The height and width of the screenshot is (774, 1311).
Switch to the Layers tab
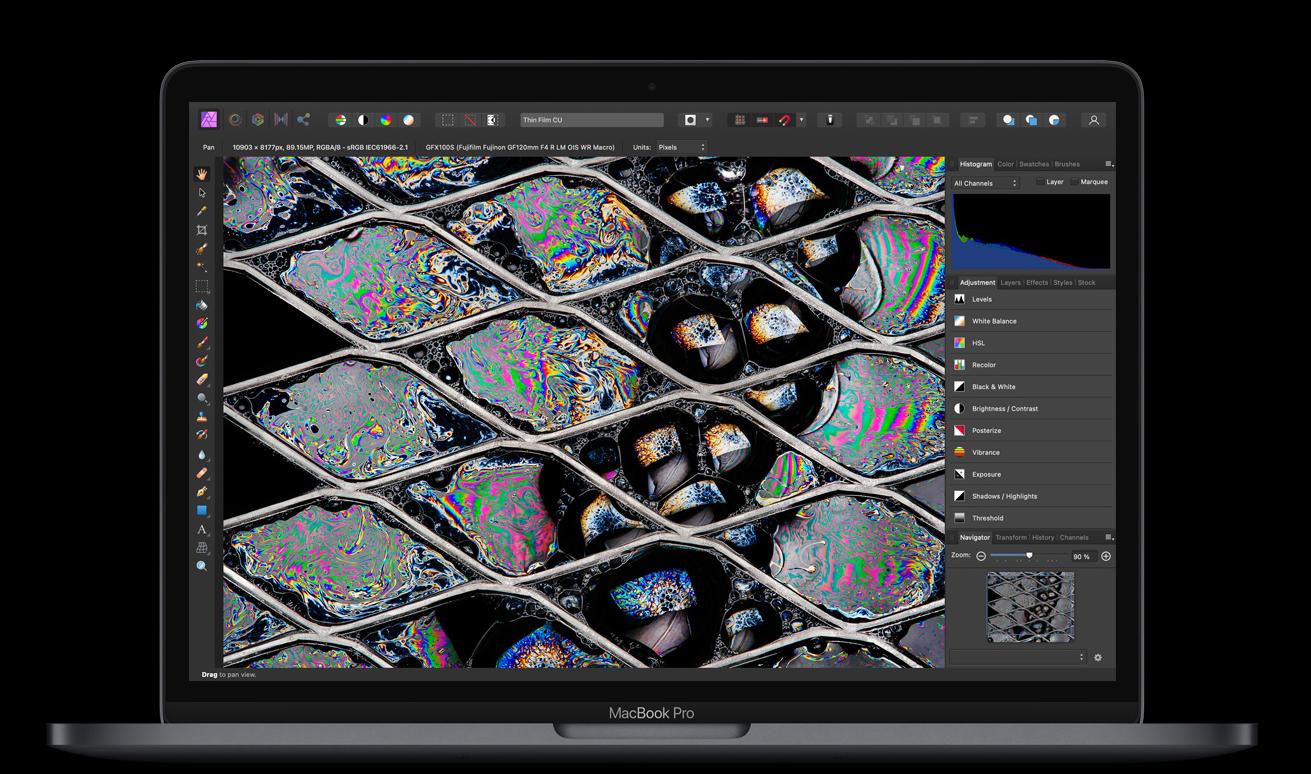coord(1011,283)
